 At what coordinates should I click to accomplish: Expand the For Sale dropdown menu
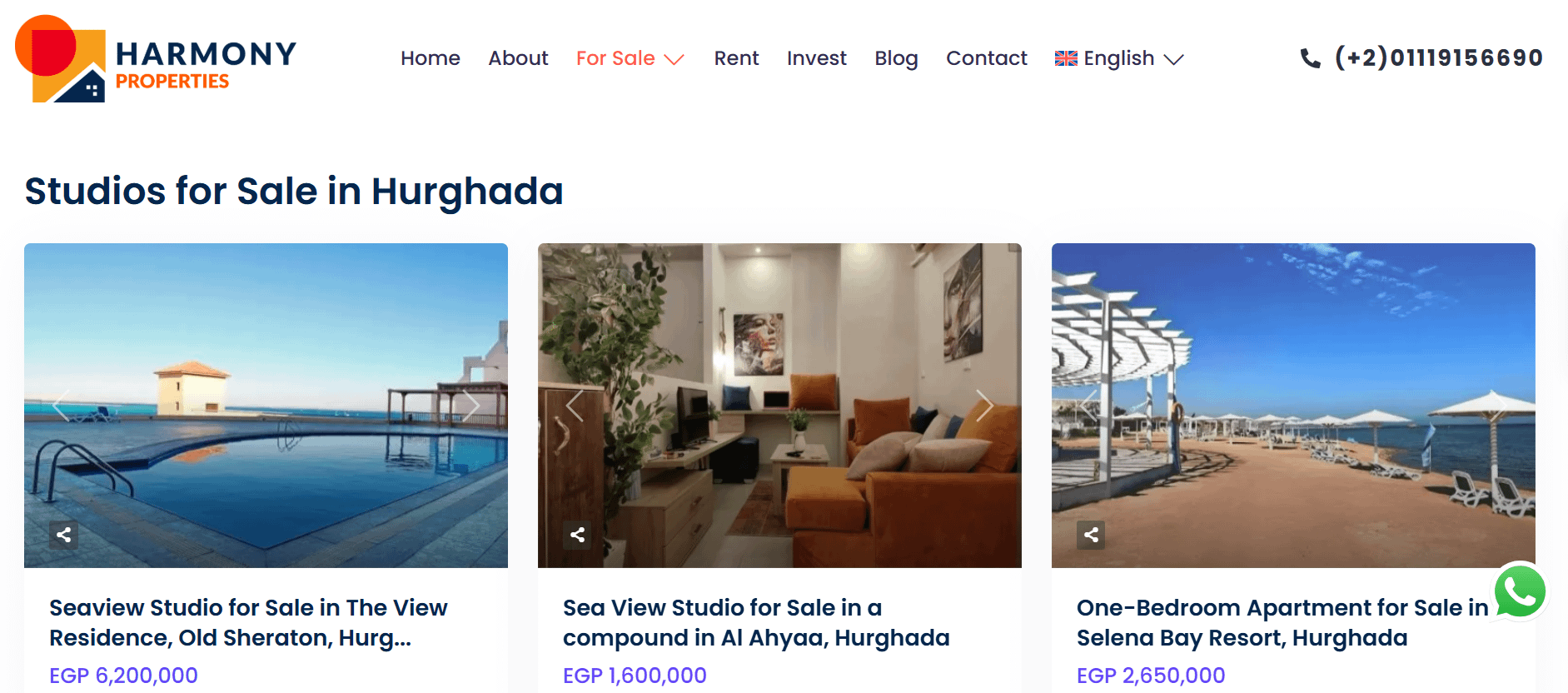coord(630,58)
